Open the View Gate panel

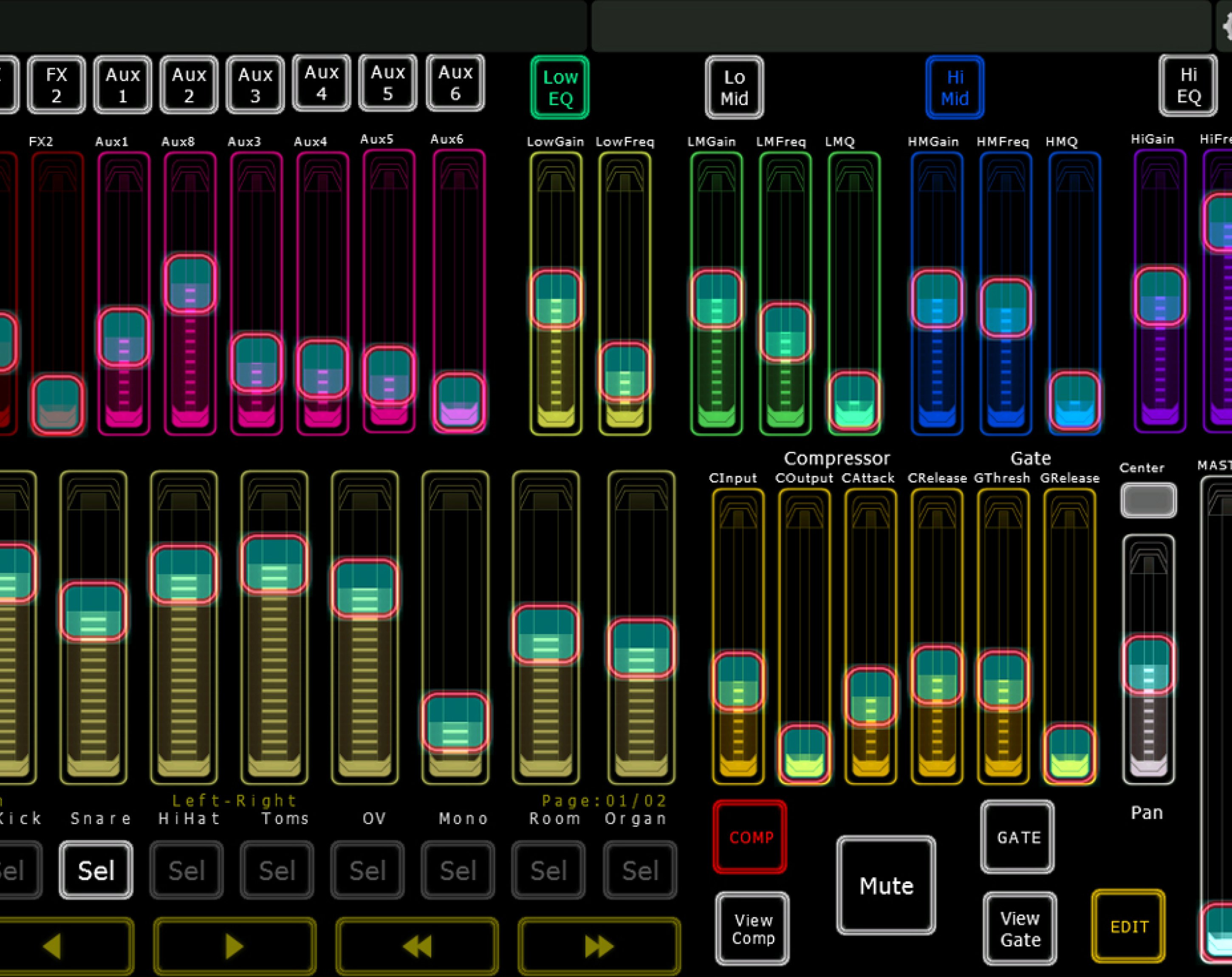[x=1020, y=929]
